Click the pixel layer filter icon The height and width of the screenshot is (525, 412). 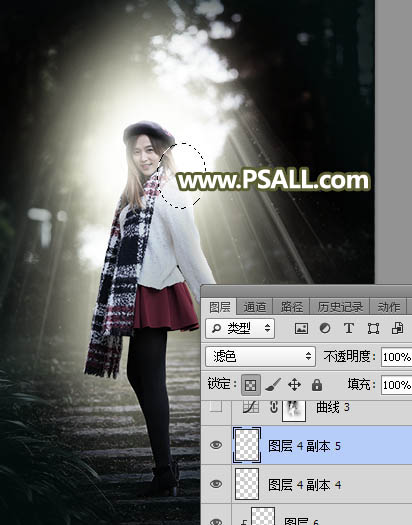301,328
